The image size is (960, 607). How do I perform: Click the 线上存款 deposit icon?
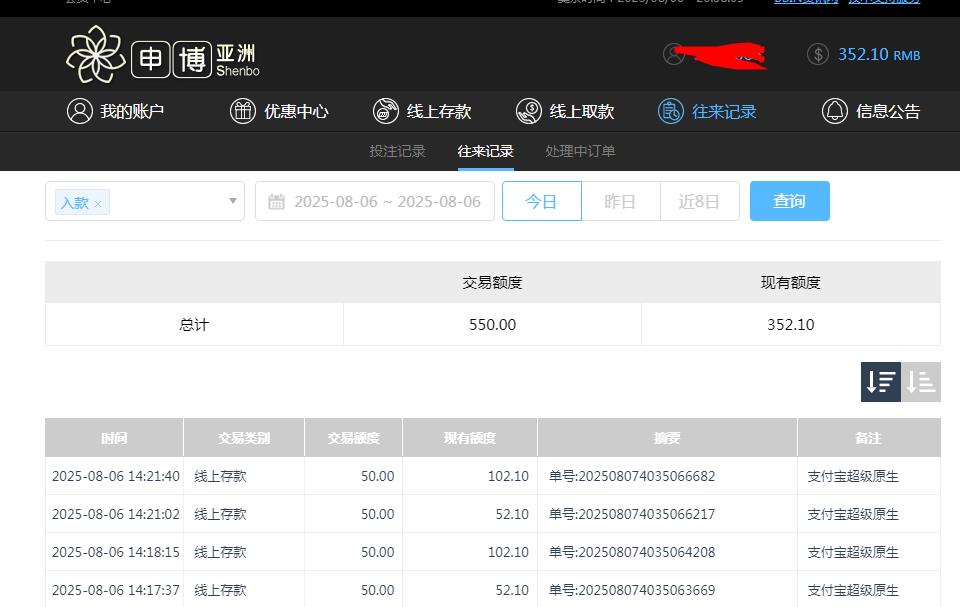tap(385, 111)
